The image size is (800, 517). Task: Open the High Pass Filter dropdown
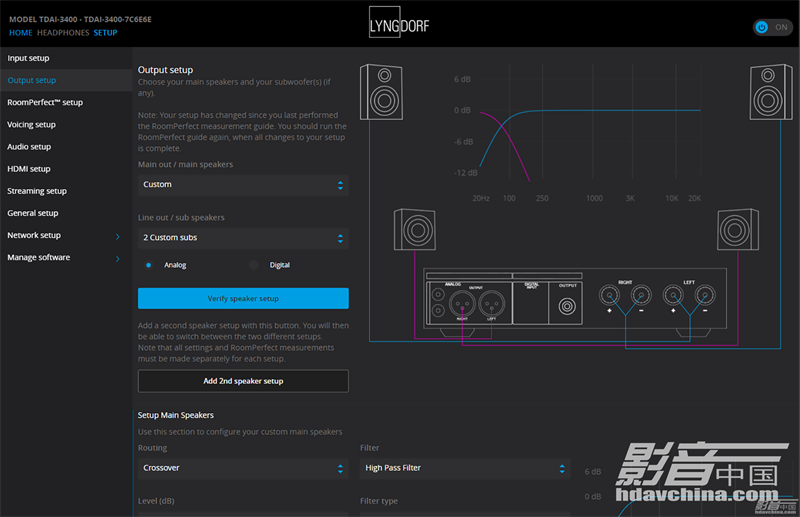click(465, 469)
